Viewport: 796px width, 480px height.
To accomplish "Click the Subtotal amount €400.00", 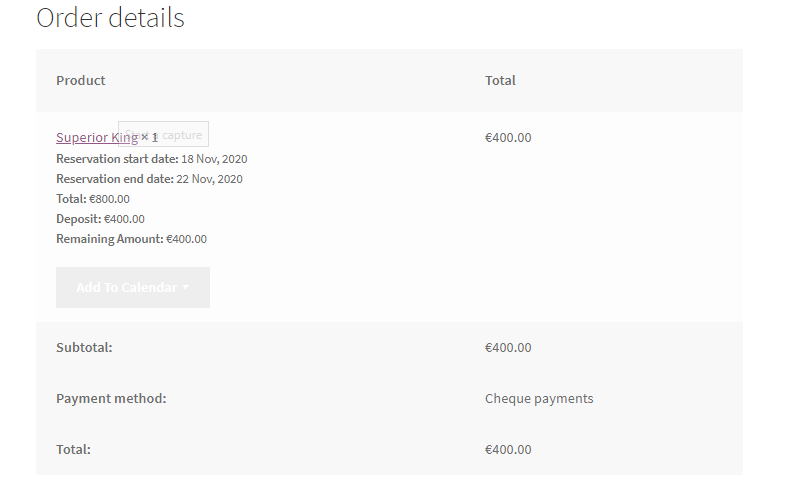I will coord(508,348).
